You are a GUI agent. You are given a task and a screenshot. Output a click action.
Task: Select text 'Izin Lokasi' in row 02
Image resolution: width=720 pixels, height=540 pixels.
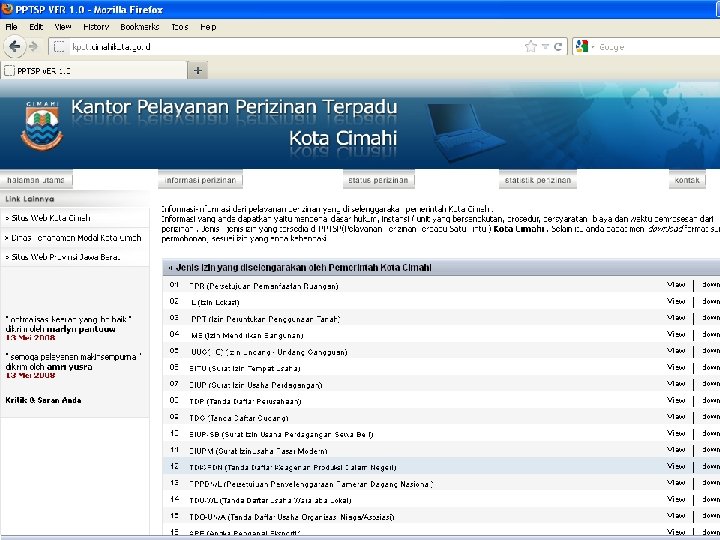[x=221, y=303]
